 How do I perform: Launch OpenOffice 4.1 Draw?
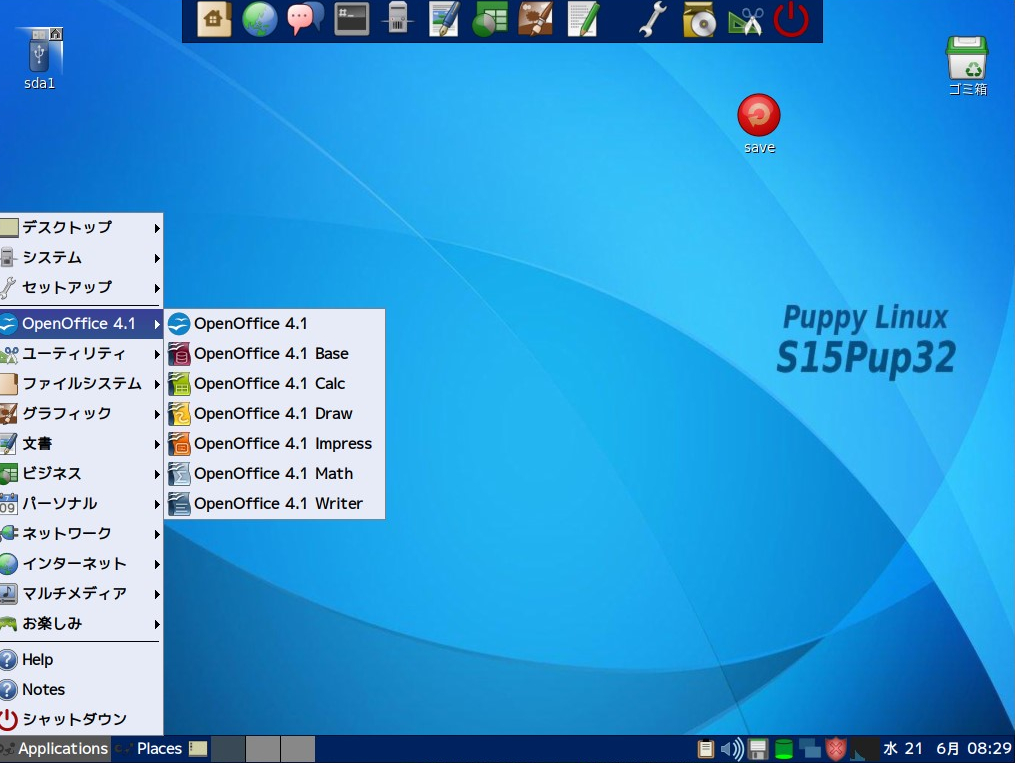pyautogui.click(x=274, y=414)
